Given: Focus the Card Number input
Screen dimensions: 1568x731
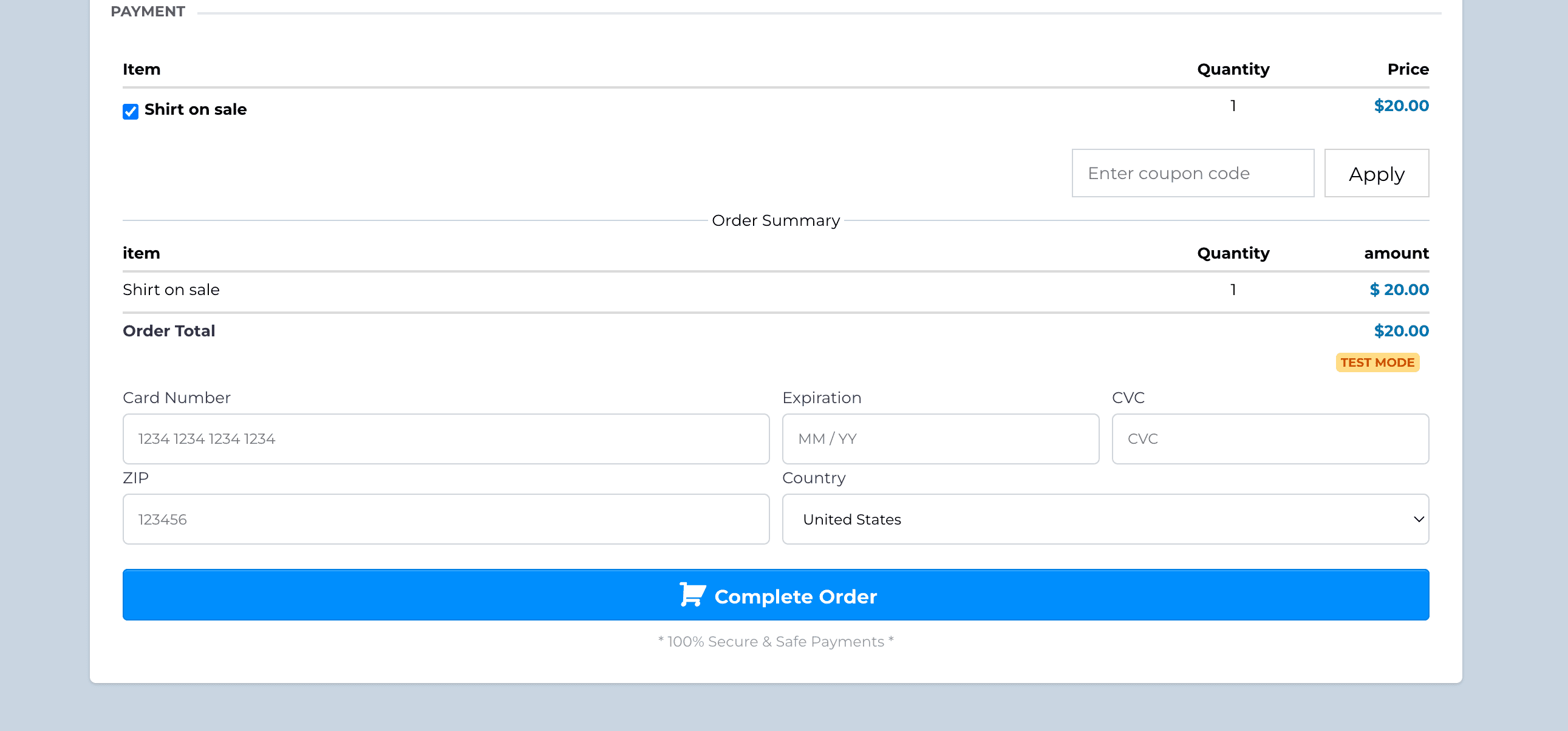Looking at the screenshot, I should pyautogui.click(x=446, y=439).
